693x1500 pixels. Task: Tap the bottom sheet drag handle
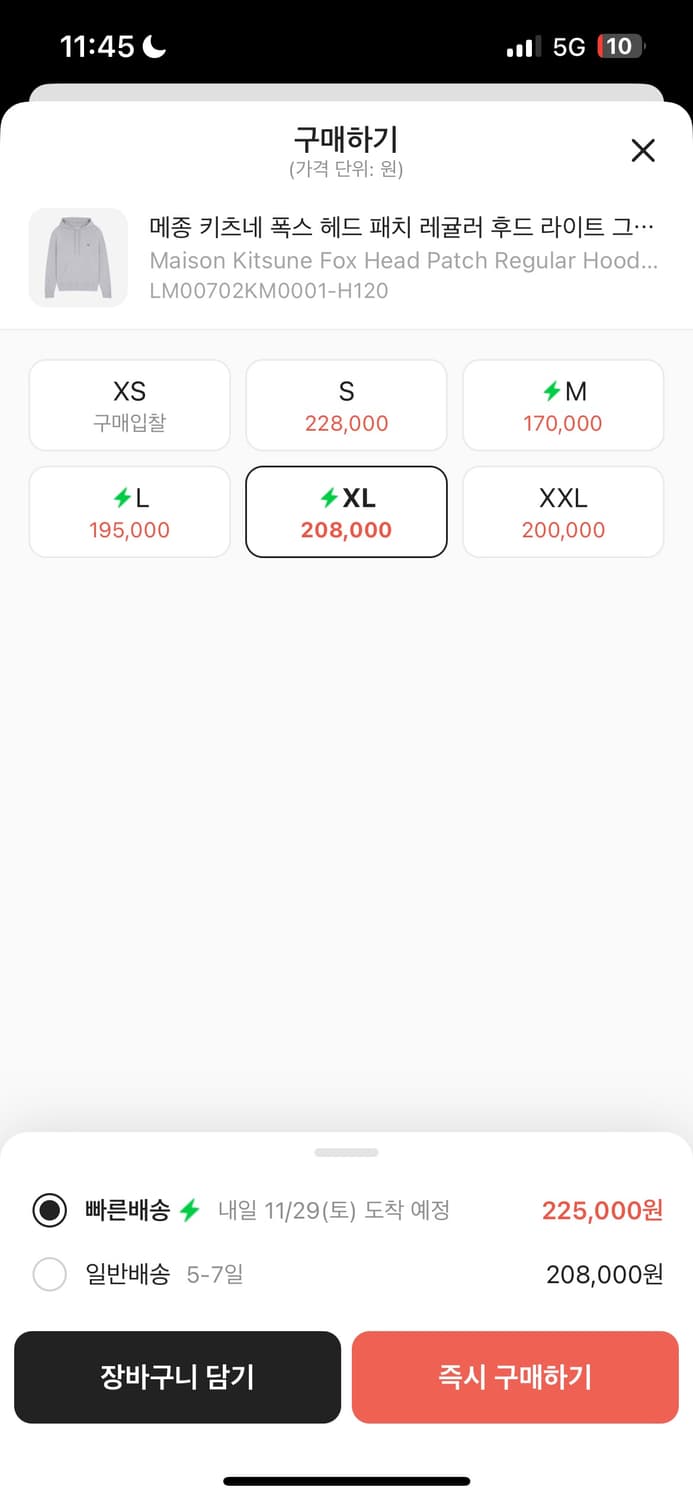click(346, 1152)
